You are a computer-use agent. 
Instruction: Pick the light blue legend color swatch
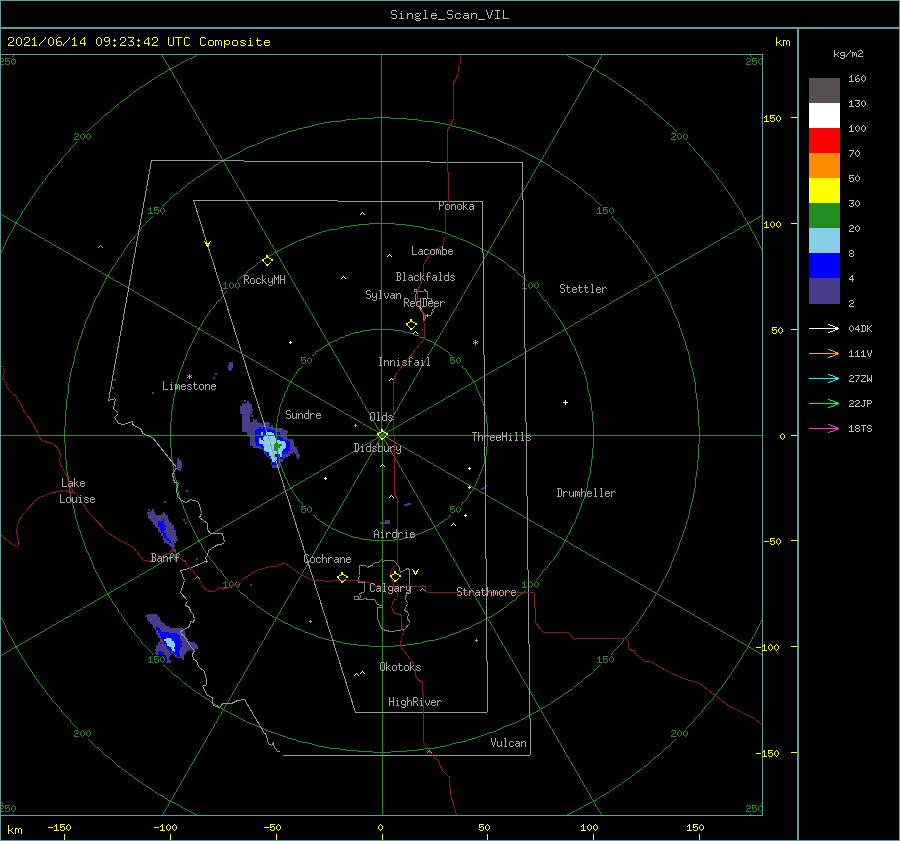coord(824,241)
